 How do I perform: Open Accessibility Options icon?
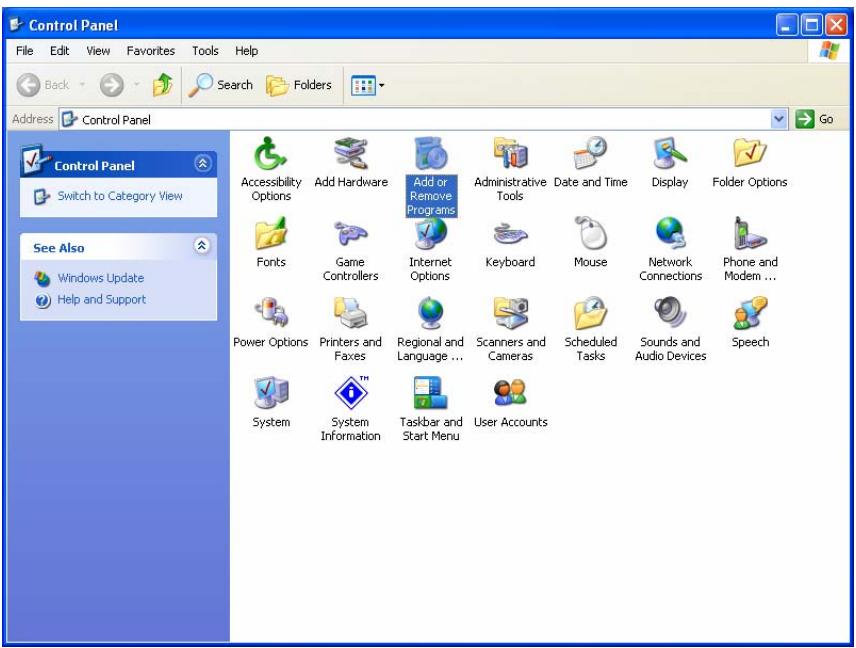pyautogui.click(x=271, y=169)
